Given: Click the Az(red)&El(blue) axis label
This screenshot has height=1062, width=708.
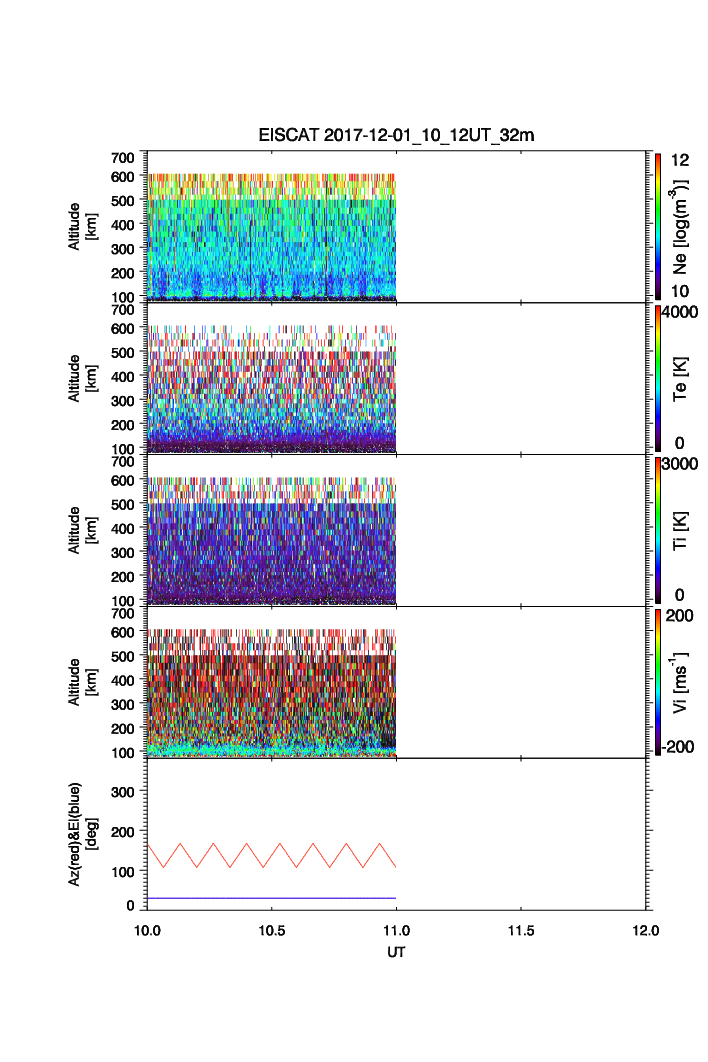Looking at the screenshot, I should tap(80, 833).
